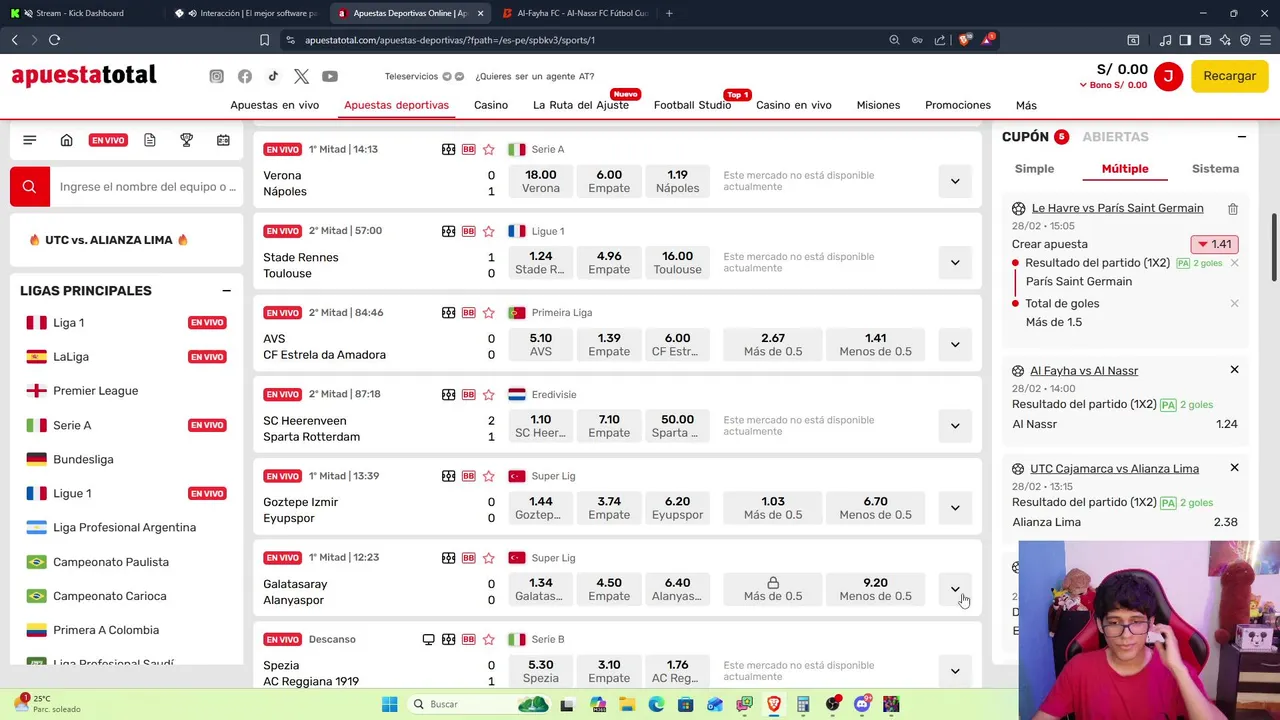Expand markets for Verona vs Nápoles
Viewport: 1280px width, 720px height.
coord(955,181)
